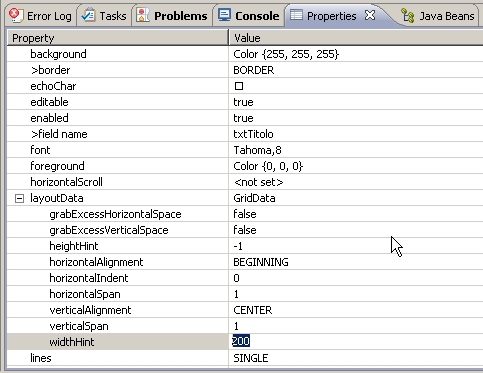Screen dimensions: 483x373
Task: Collapse the layoutData property node
Action: tap(20, 199)
